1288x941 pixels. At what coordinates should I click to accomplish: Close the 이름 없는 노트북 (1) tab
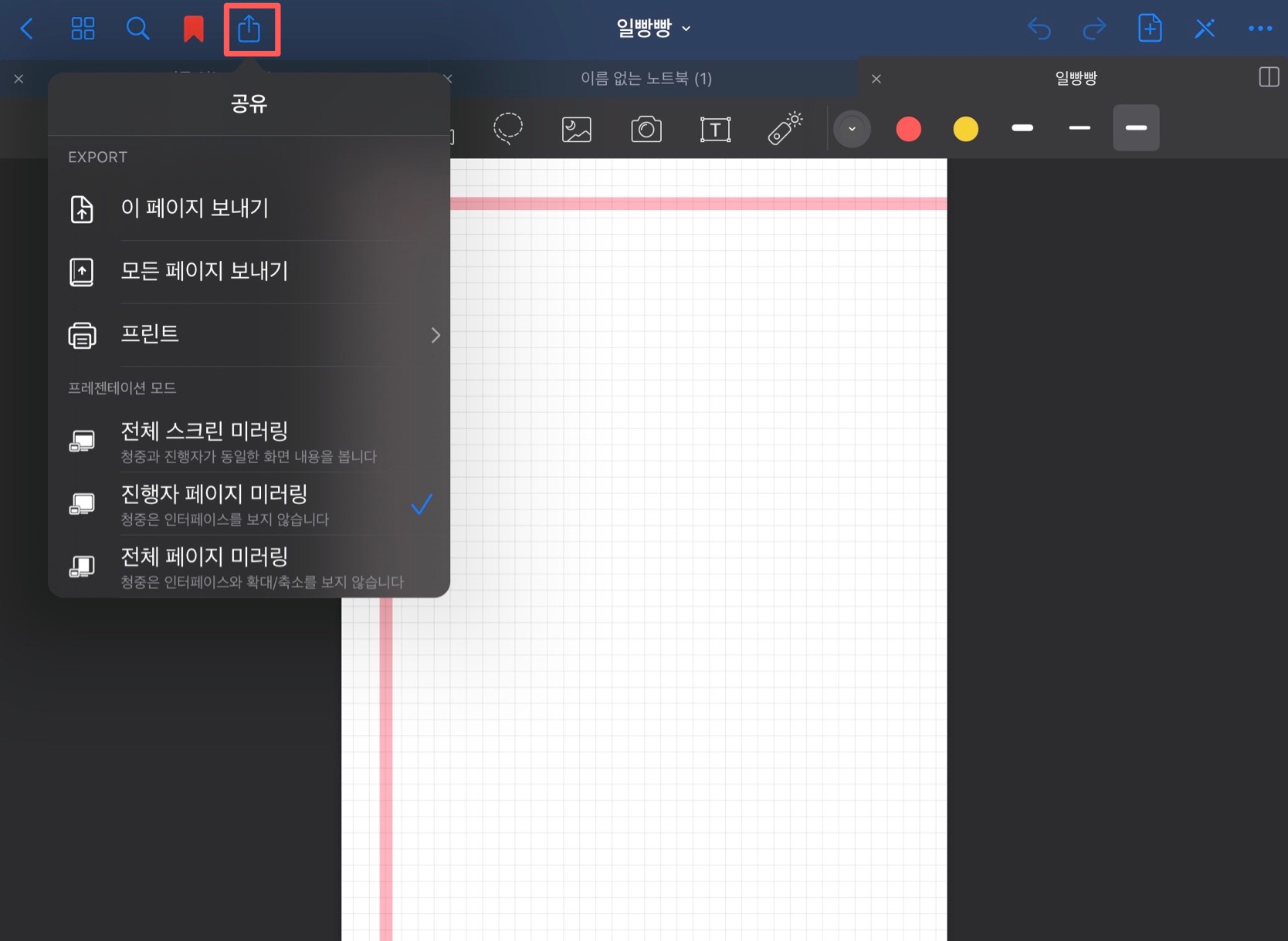[448, 79]
